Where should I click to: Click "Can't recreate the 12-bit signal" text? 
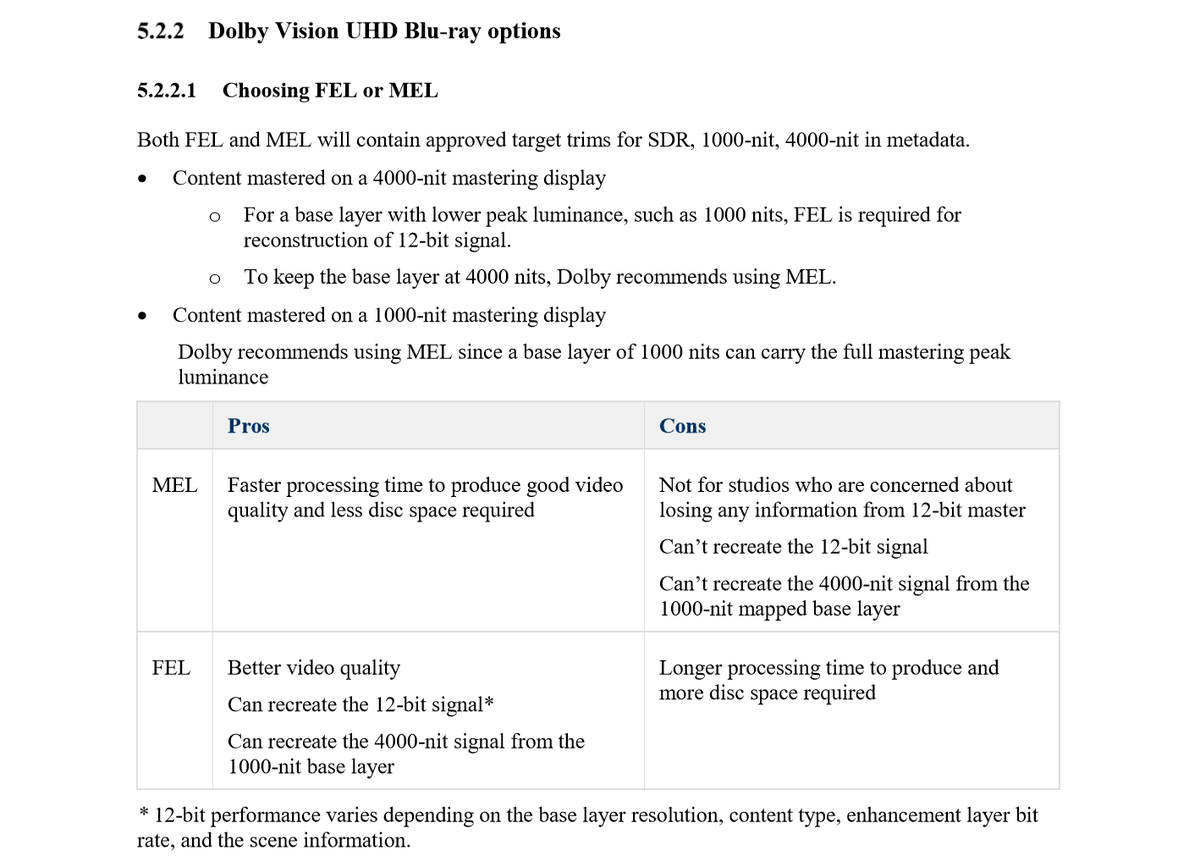(793, 547)
